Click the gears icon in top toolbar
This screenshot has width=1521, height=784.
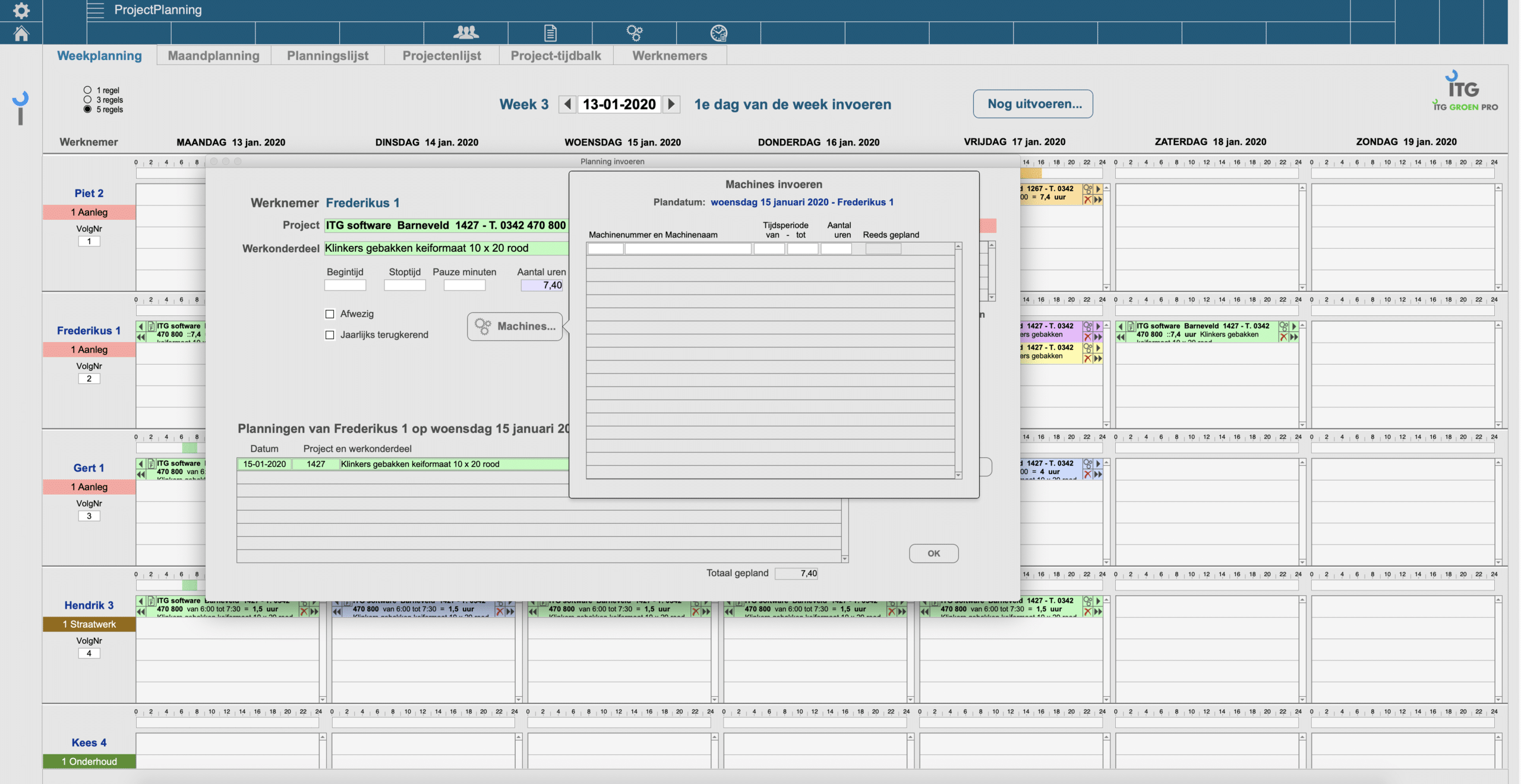(635, 33)
